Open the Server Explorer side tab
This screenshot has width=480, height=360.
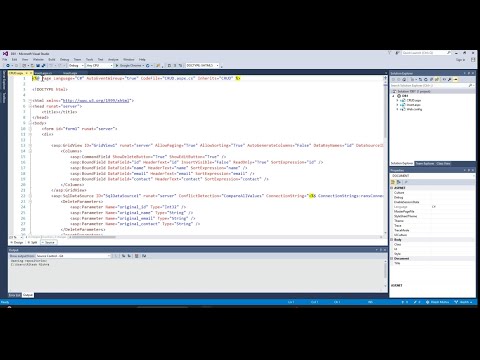pos(4,80)
